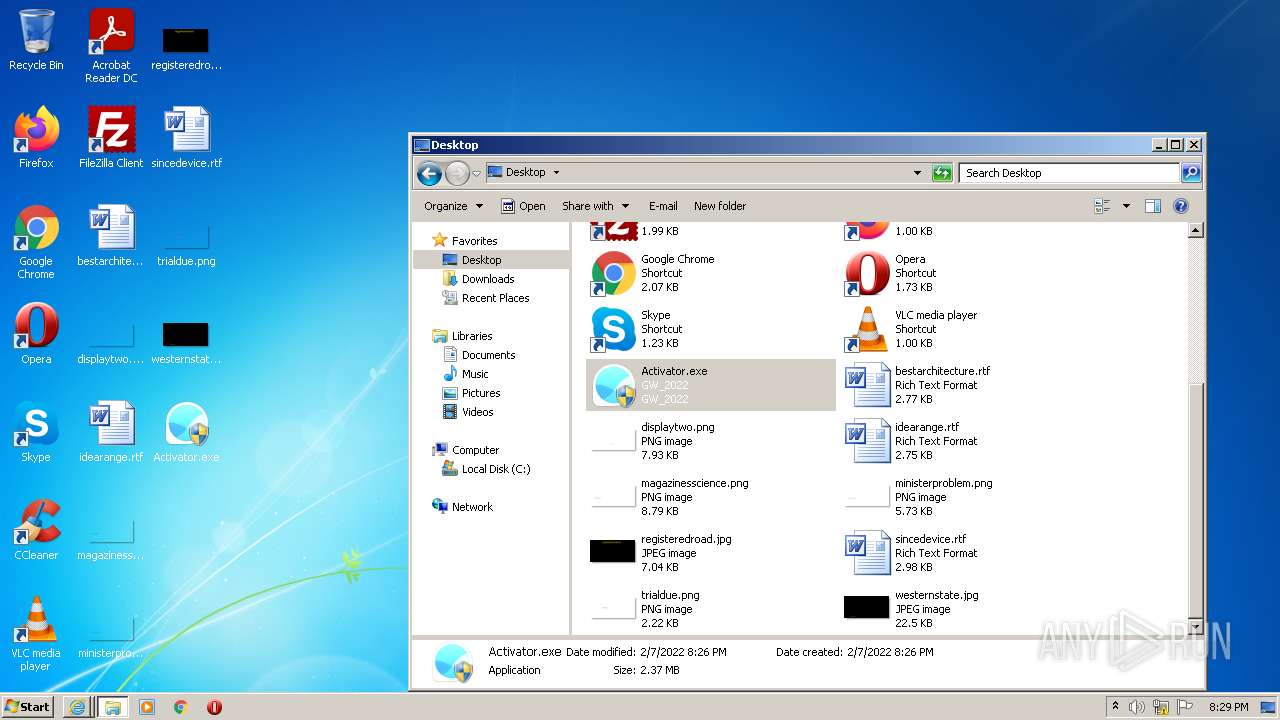Select sincedevice.rtf in file list
This screenshot has height=720, width=1280.
click(964, 553)
